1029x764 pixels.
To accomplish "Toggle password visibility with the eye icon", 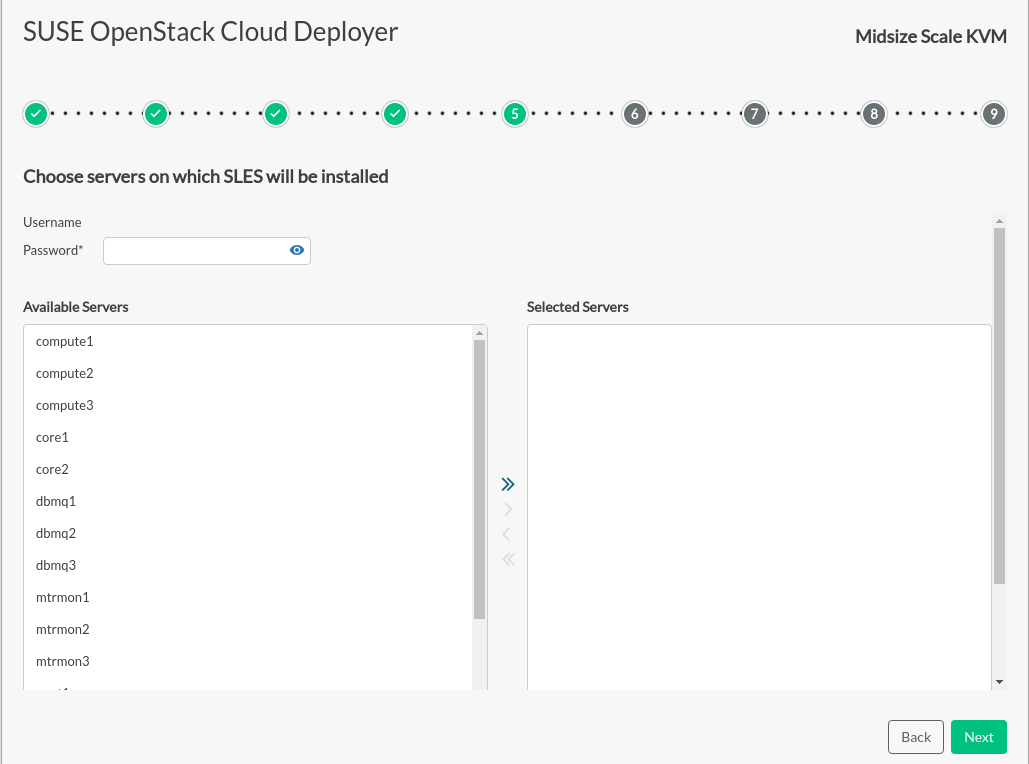I will [297, 251].
